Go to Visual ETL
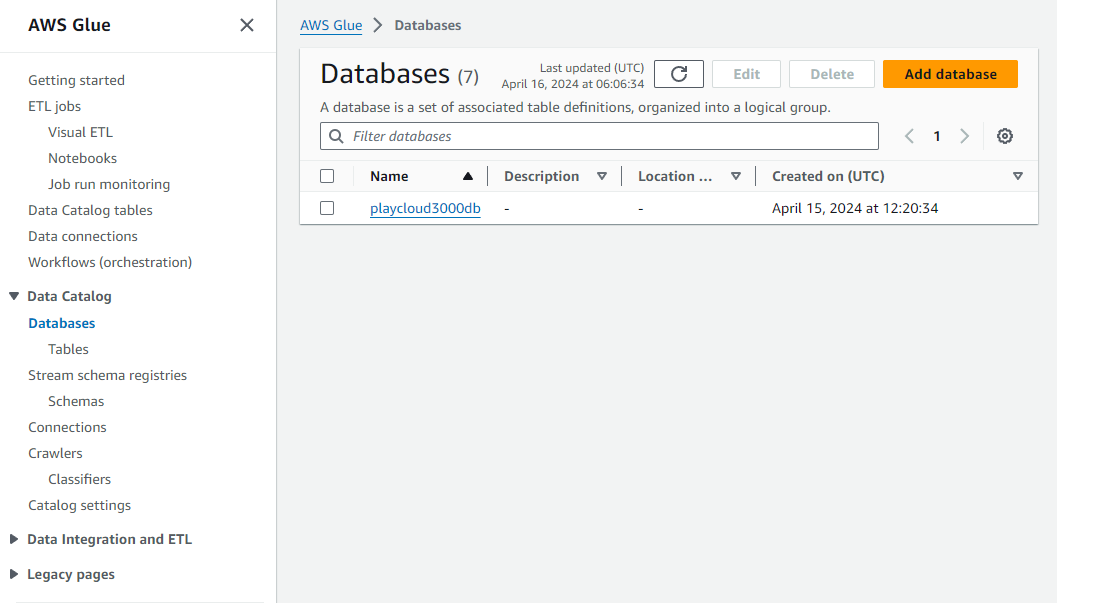Screen dimensions: 1112x603 (x=80, y=132)
